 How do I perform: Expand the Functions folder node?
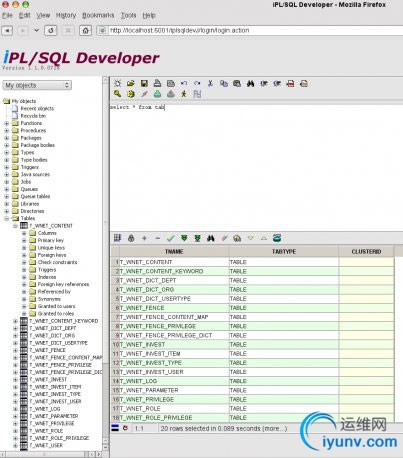(x=7, y=123)
